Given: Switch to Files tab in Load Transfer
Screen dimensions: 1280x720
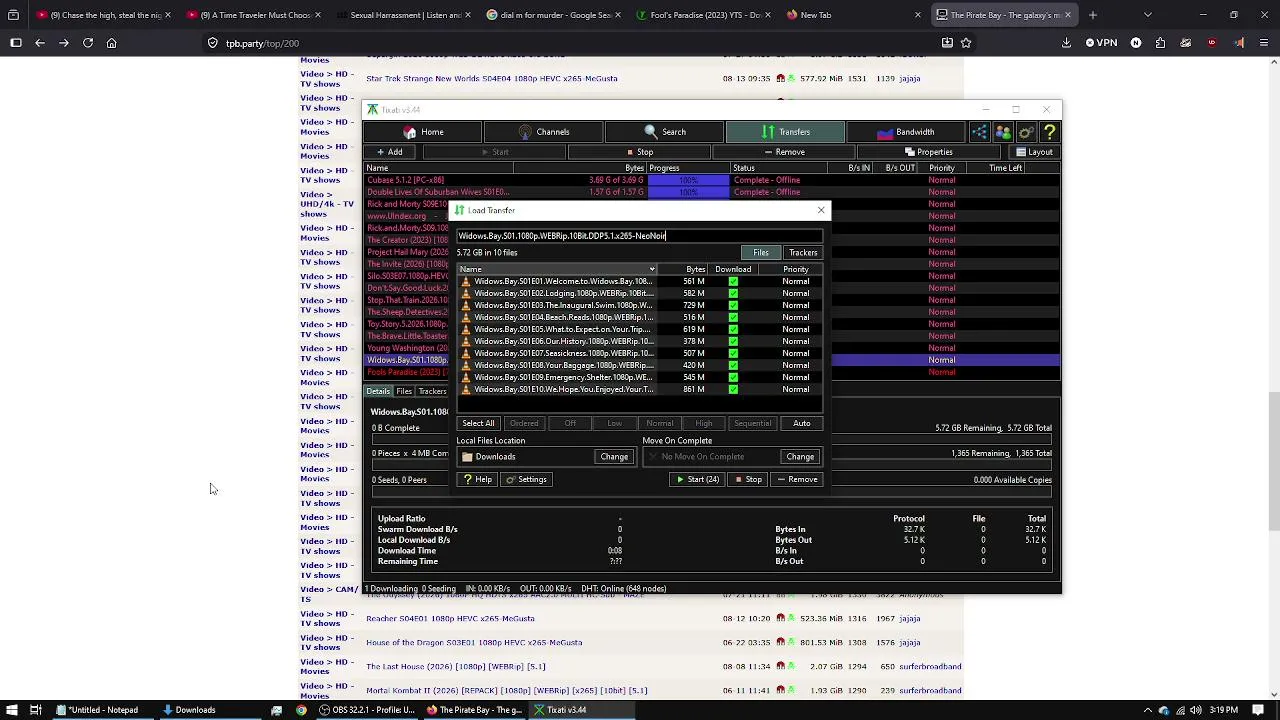Looking at the screenshot, I should coord(761,253).
